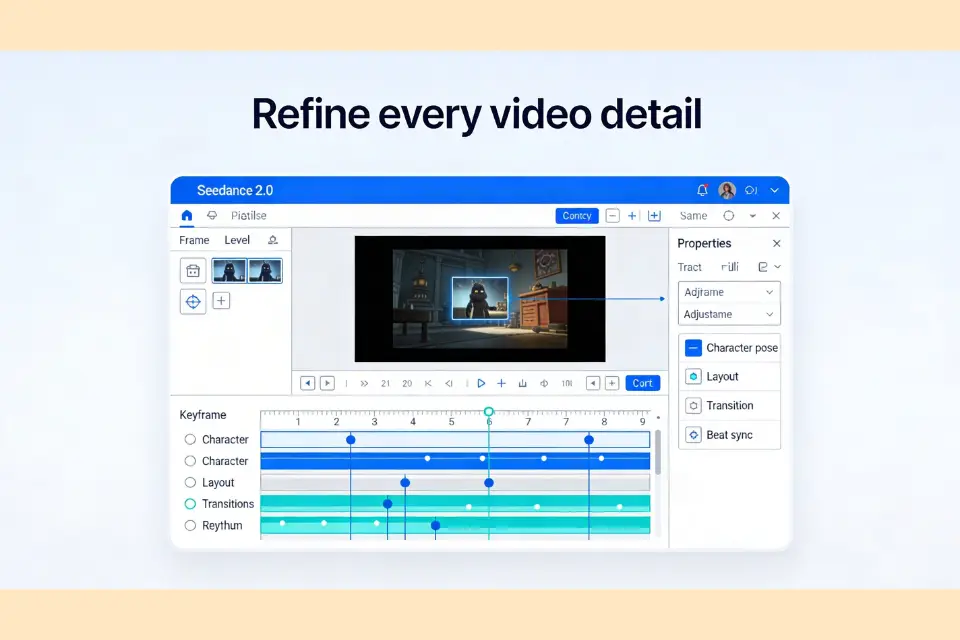The image size is (960, 640).
Task: Select the Layout track radio button
Action: point(190,483)
